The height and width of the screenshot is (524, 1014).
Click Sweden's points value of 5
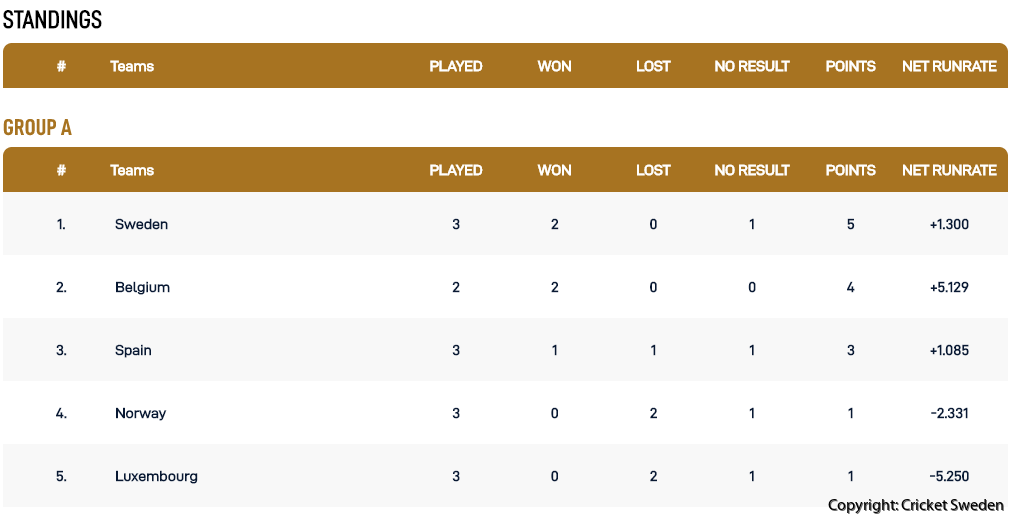[851, 224]
